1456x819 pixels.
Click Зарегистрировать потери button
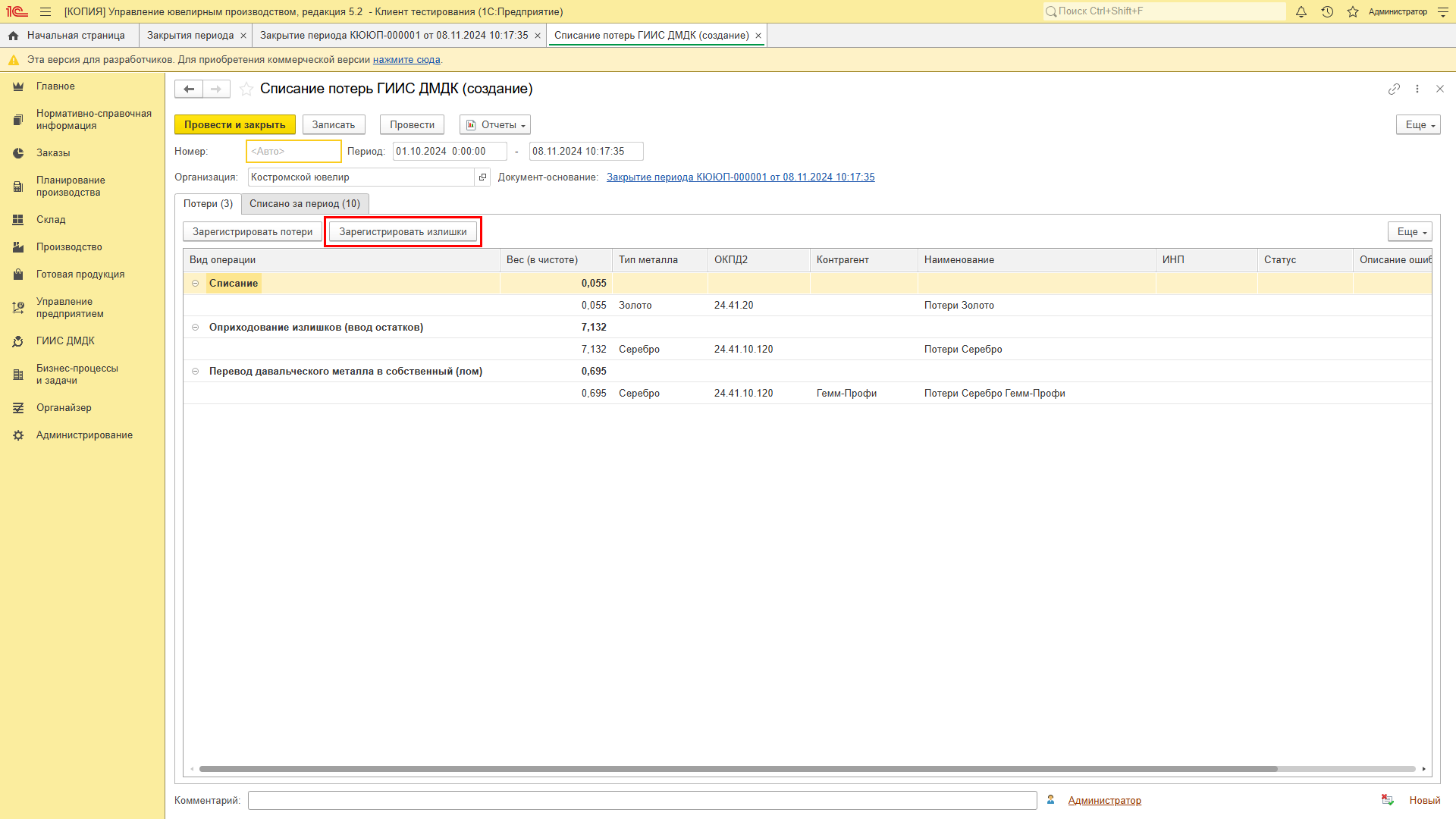pyautogui.click(x=253, y=232)
